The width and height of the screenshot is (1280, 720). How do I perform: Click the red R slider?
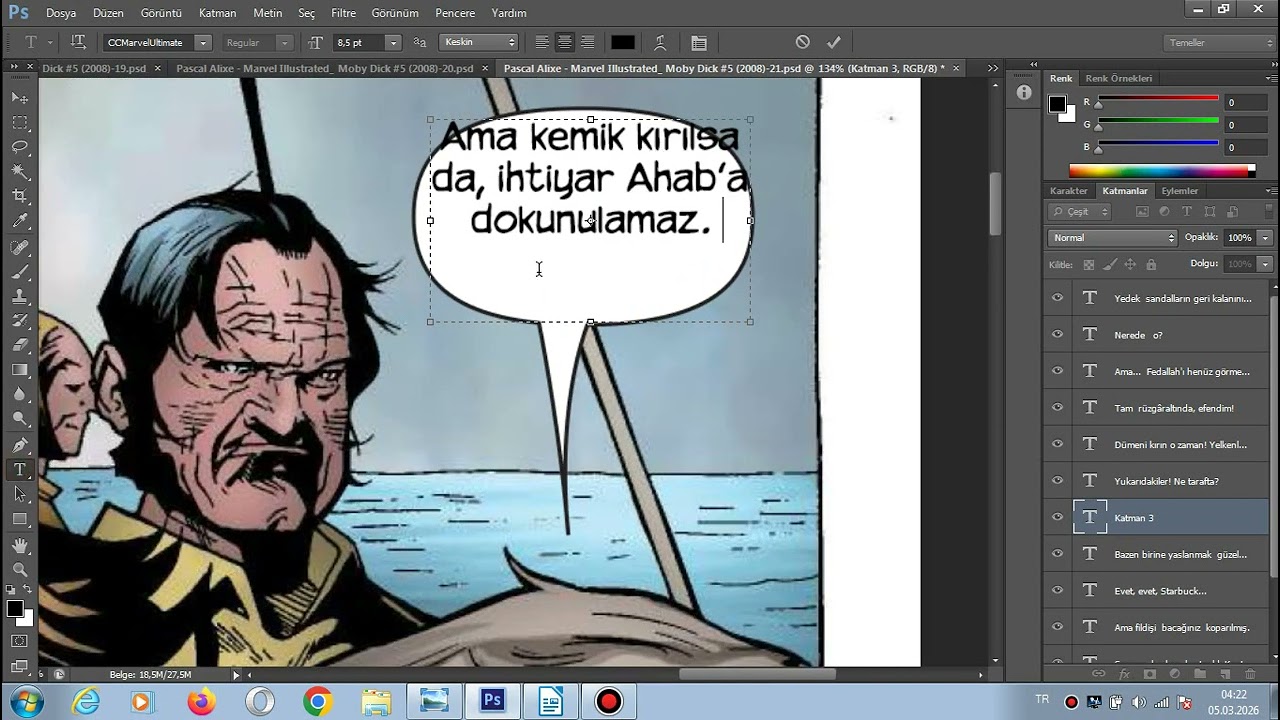1158,101
